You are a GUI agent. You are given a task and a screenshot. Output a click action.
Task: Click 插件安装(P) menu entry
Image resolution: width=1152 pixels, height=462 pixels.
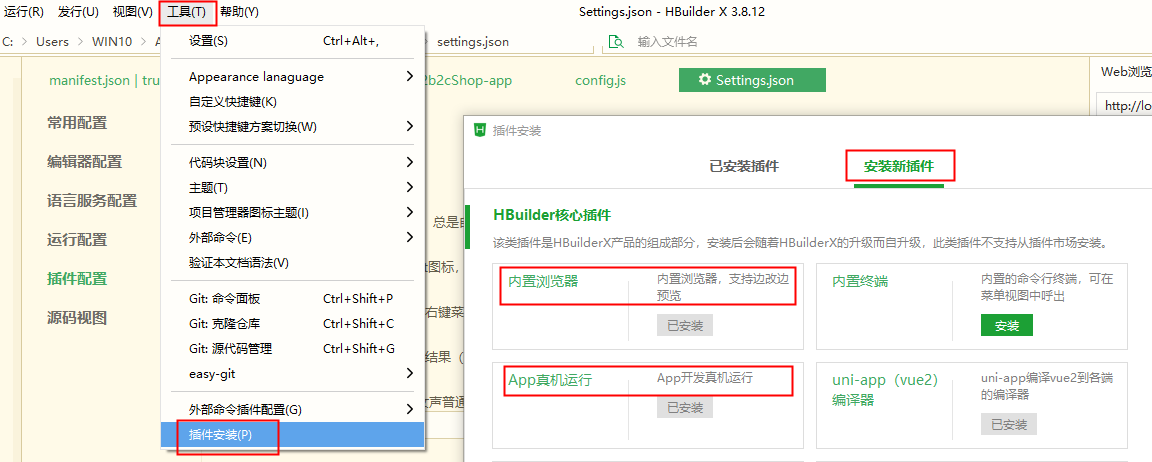click(292, 434)
